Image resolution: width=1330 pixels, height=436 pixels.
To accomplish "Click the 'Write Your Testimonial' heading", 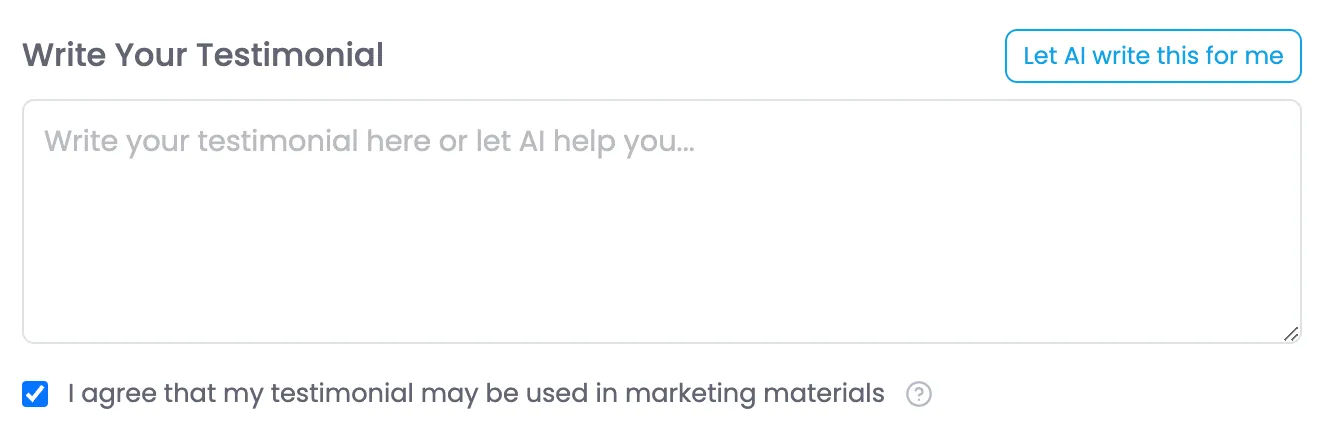I will (x=203, y=54).
